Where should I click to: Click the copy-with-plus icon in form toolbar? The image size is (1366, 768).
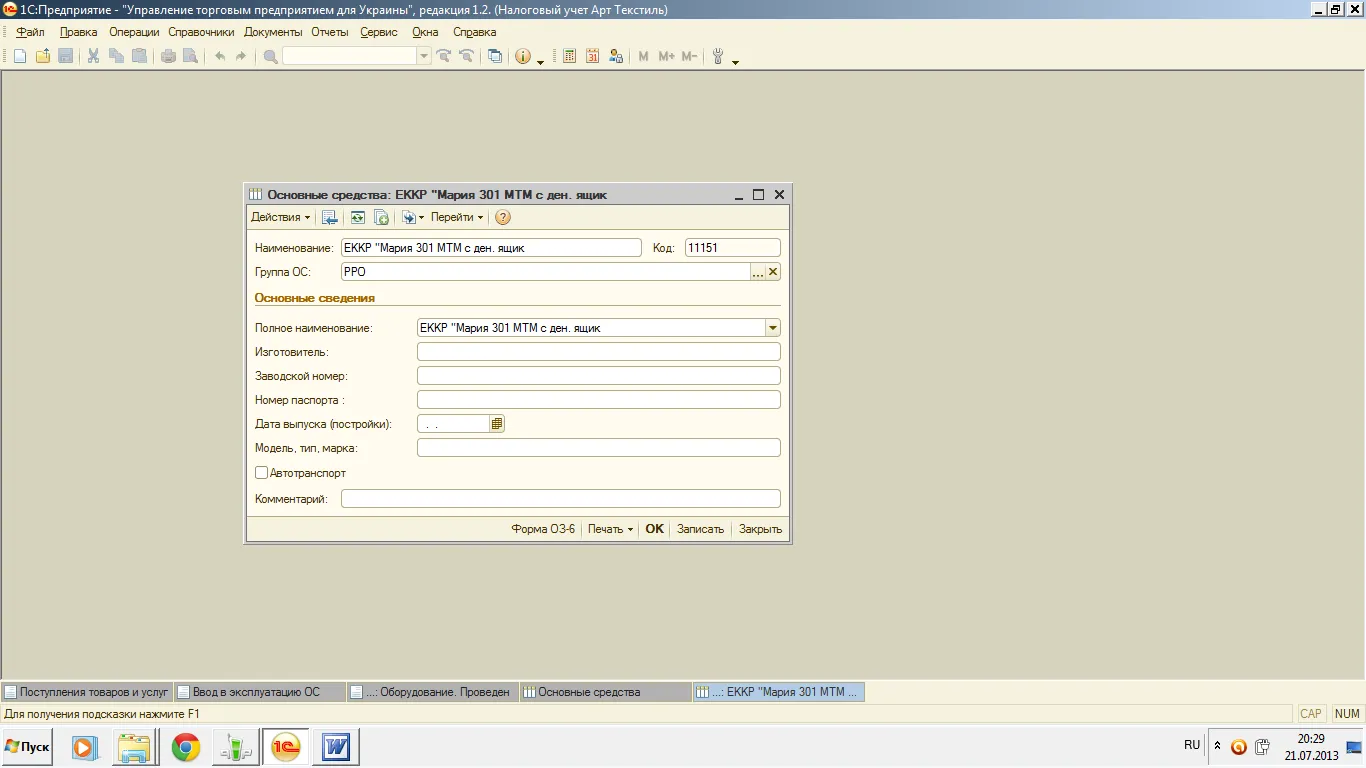381,217
